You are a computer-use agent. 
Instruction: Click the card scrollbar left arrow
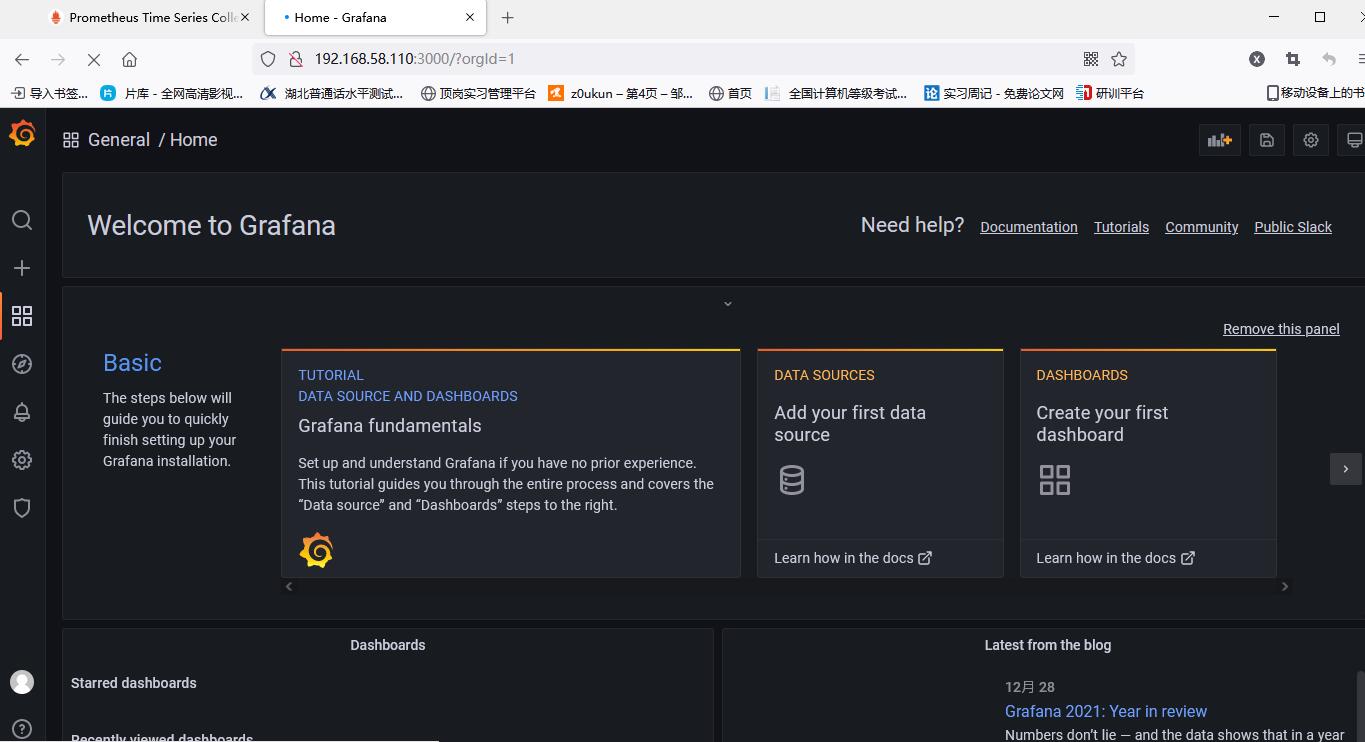289,587
